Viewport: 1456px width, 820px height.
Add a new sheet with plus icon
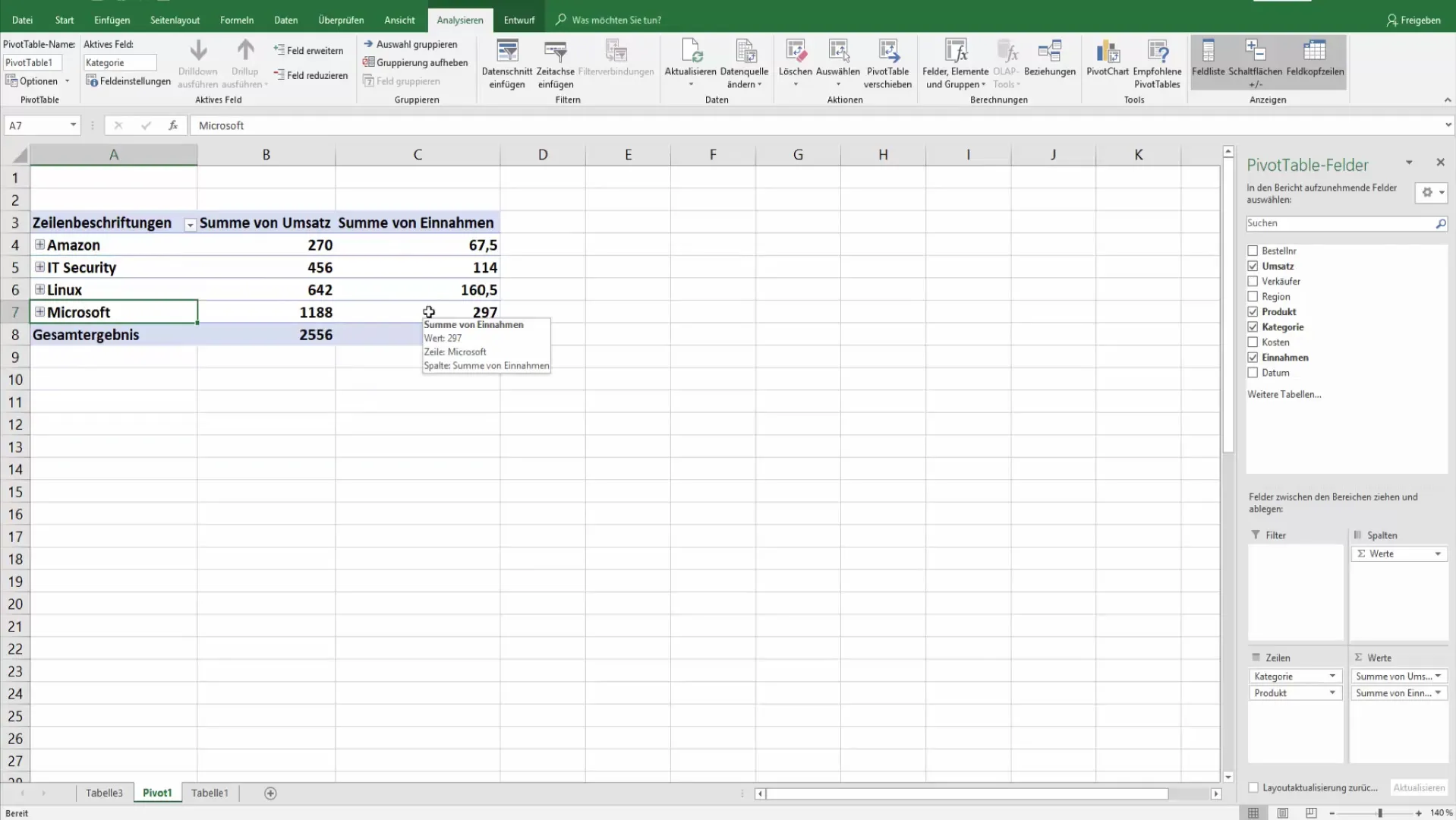270,793
